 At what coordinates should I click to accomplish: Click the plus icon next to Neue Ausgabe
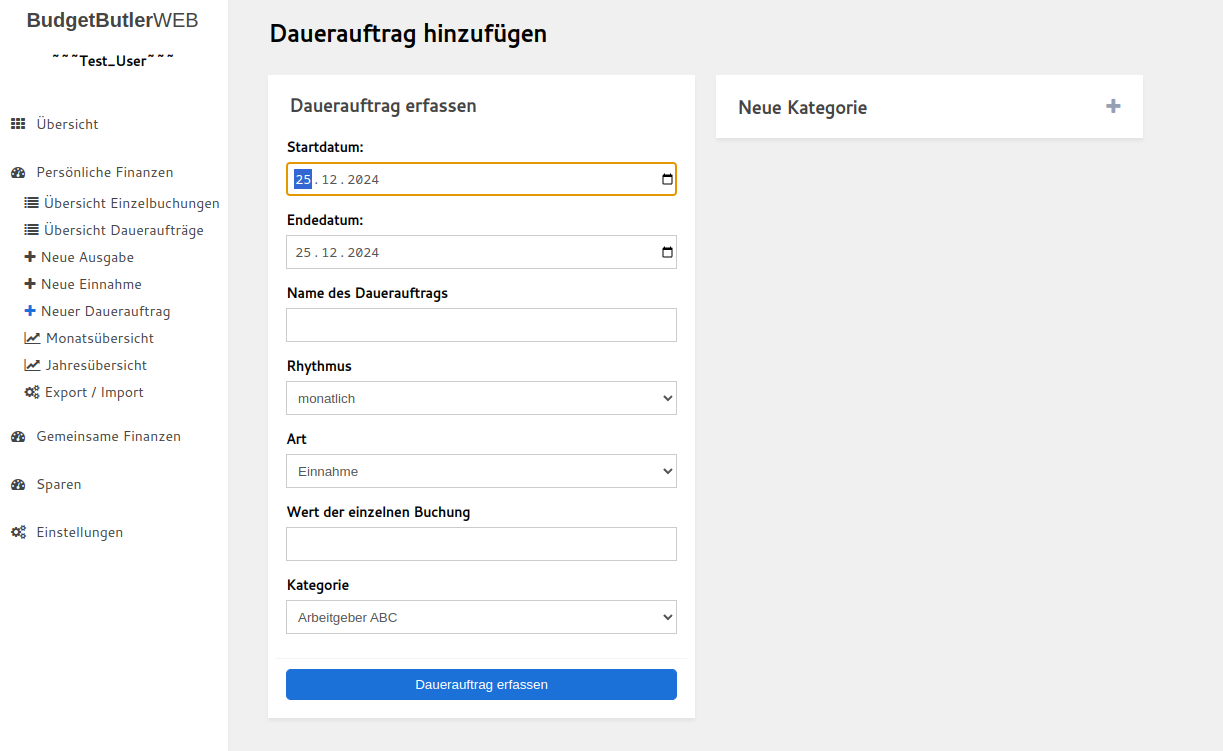point(30,256)
